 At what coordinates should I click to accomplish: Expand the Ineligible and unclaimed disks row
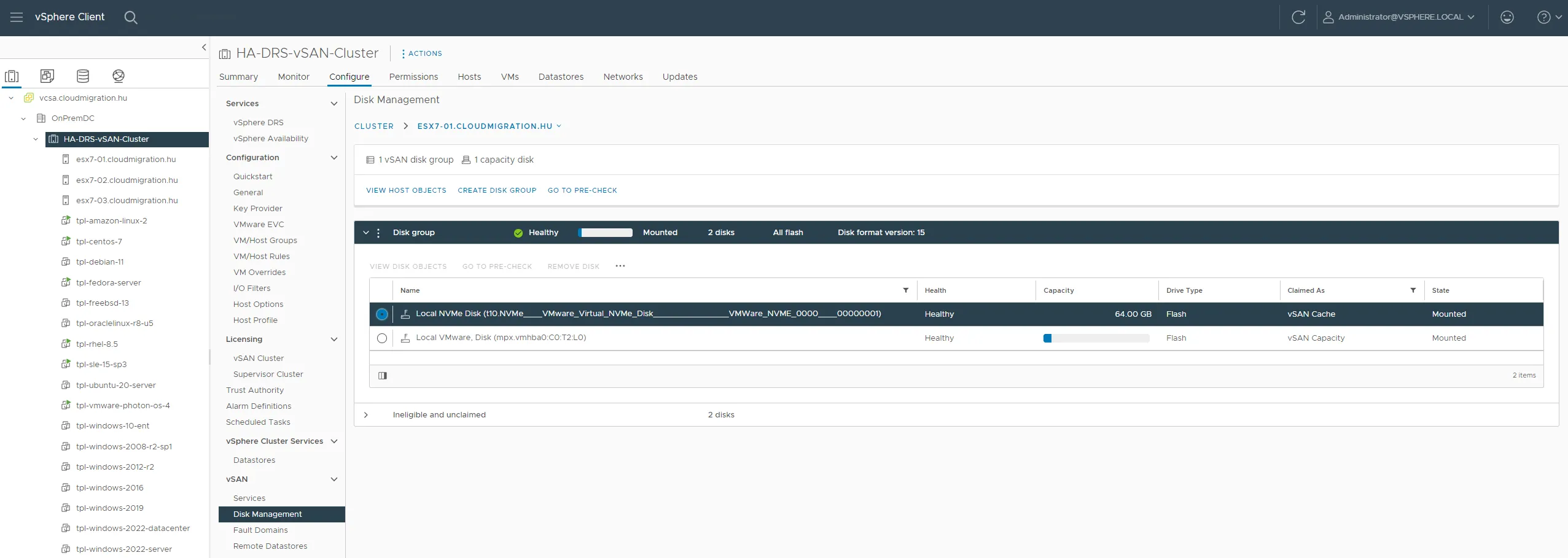(x=366, y=415)
